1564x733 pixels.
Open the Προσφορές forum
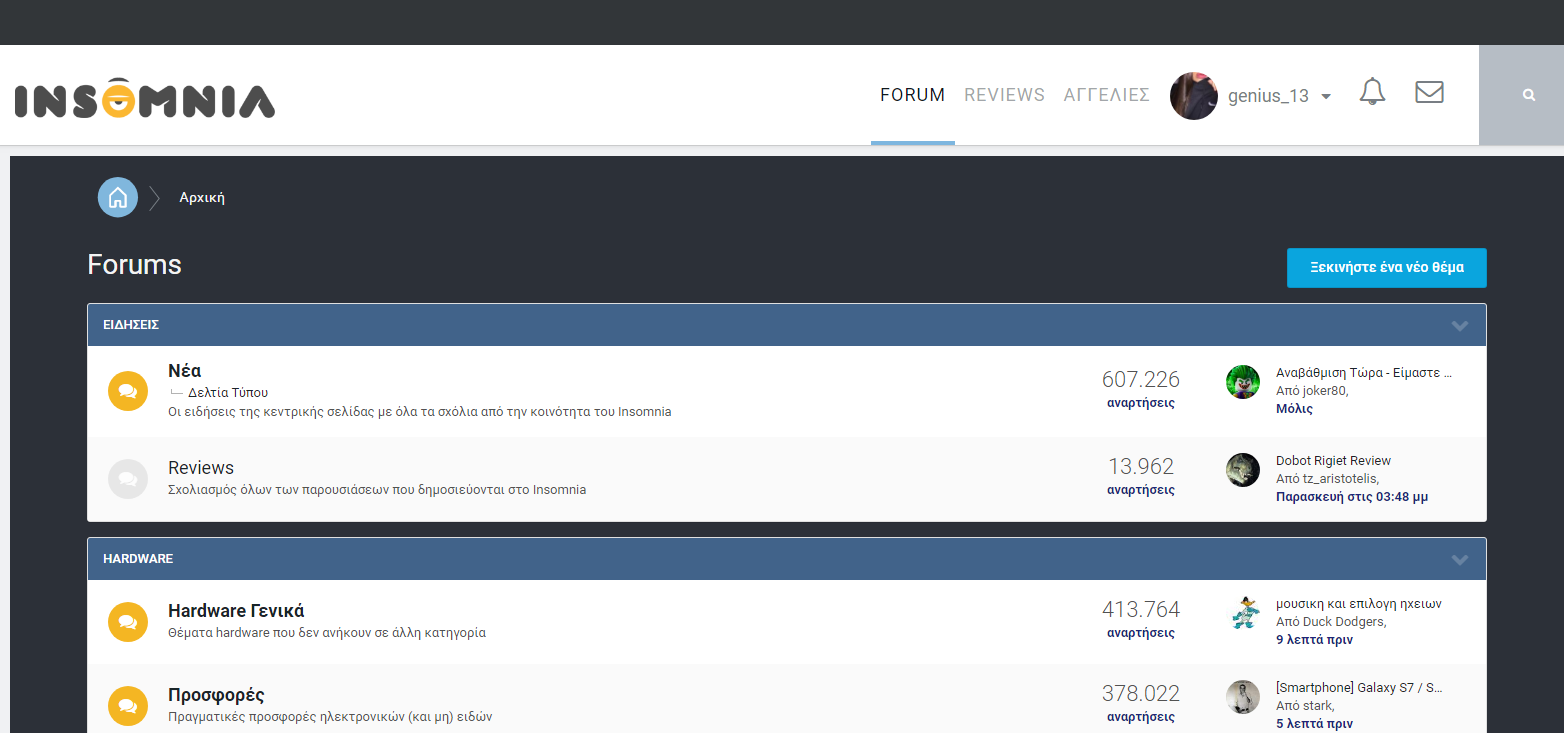[216, 695]
